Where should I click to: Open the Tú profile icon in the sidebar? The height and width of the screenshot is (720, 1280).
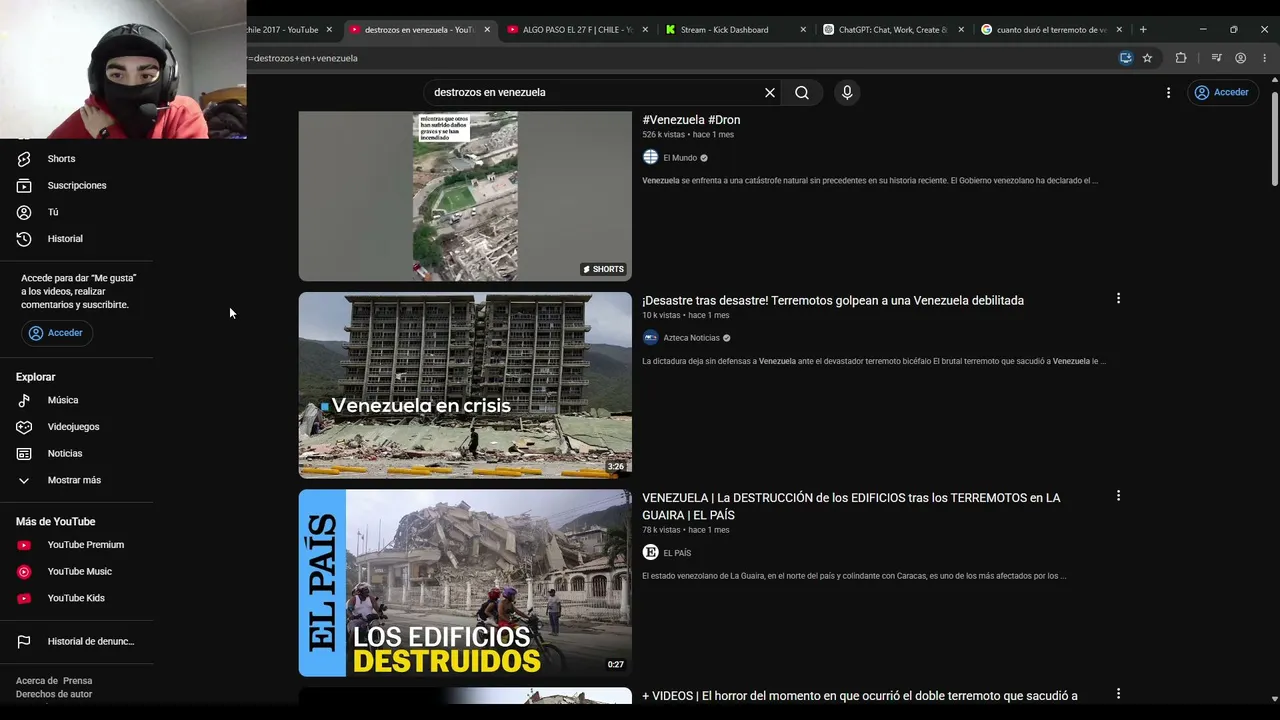pos(24,212)
